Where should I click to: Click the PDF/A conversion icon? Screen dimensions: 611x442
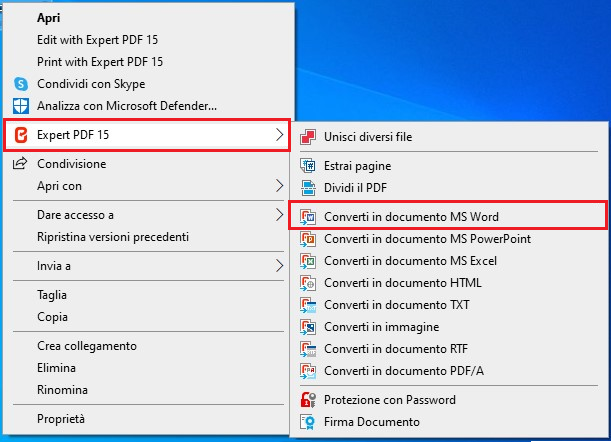308,371
